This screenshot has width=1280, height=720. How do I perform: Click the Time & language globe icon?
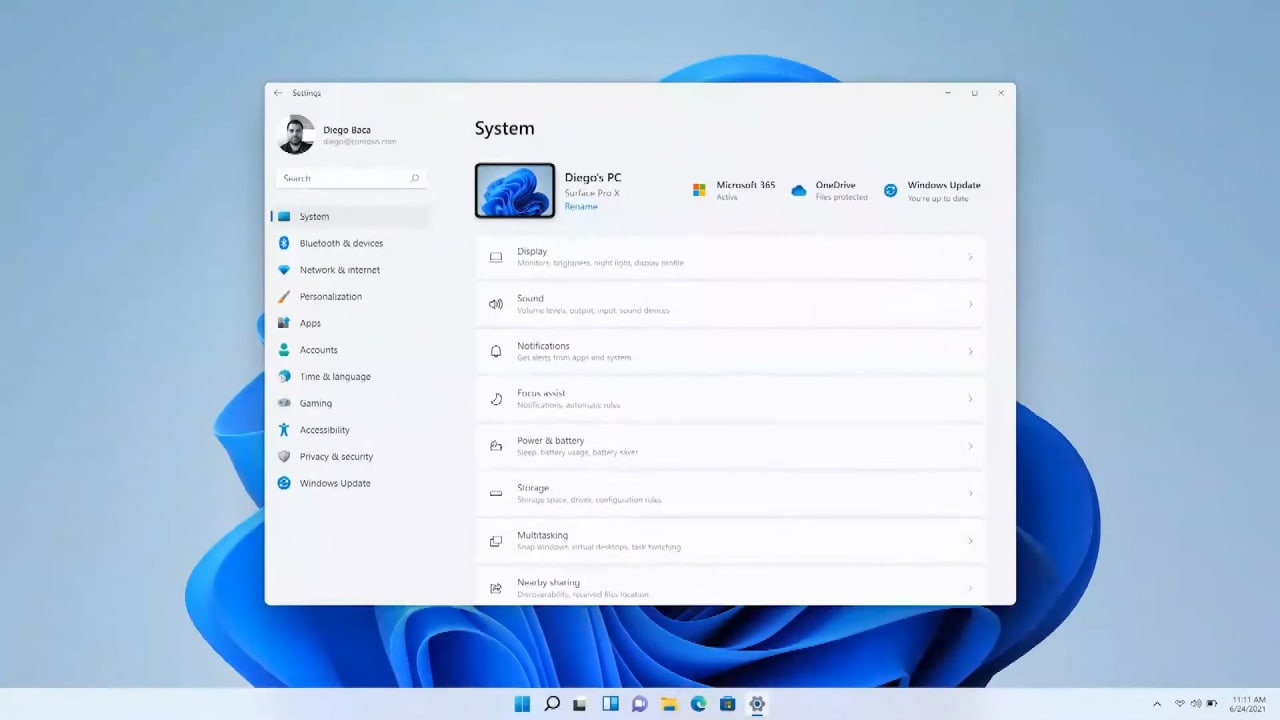pyautogui.click(x=284, y=377)
